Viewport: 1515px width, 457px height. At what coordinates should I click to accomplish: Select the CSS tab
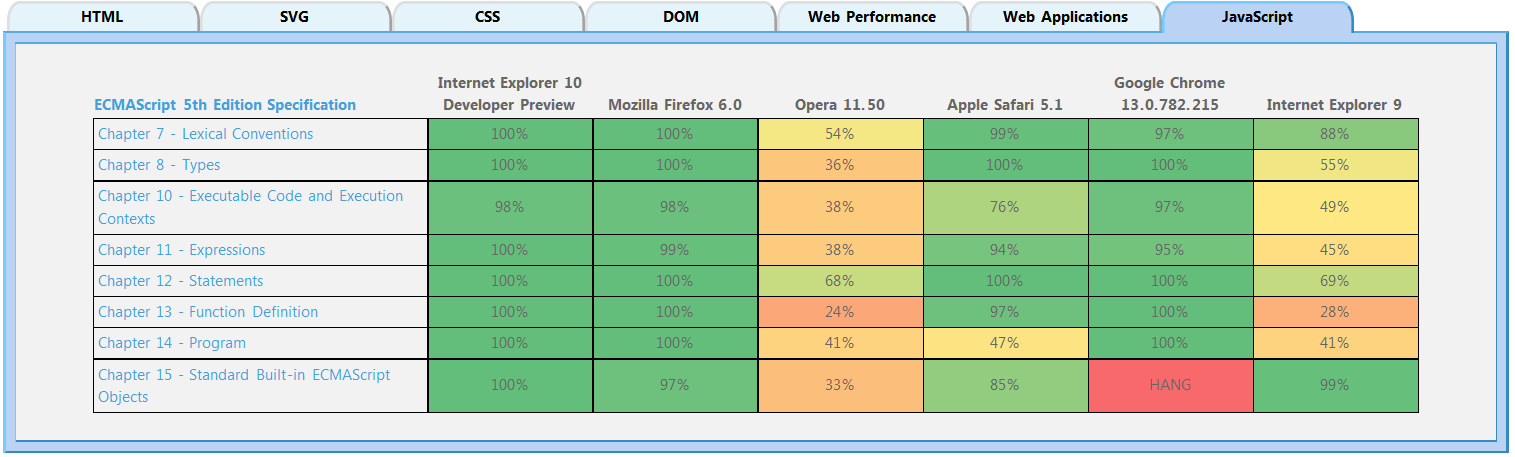click(x=487, y=17)
